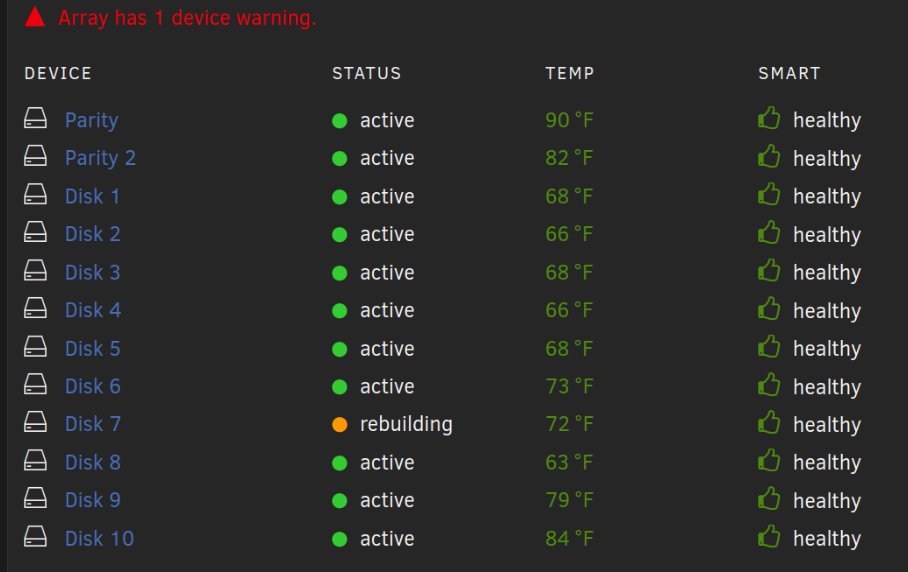Screen dimensions: 908x572
Task: Click the healthy SMART label for Disk 6
Action: point(827,387)
